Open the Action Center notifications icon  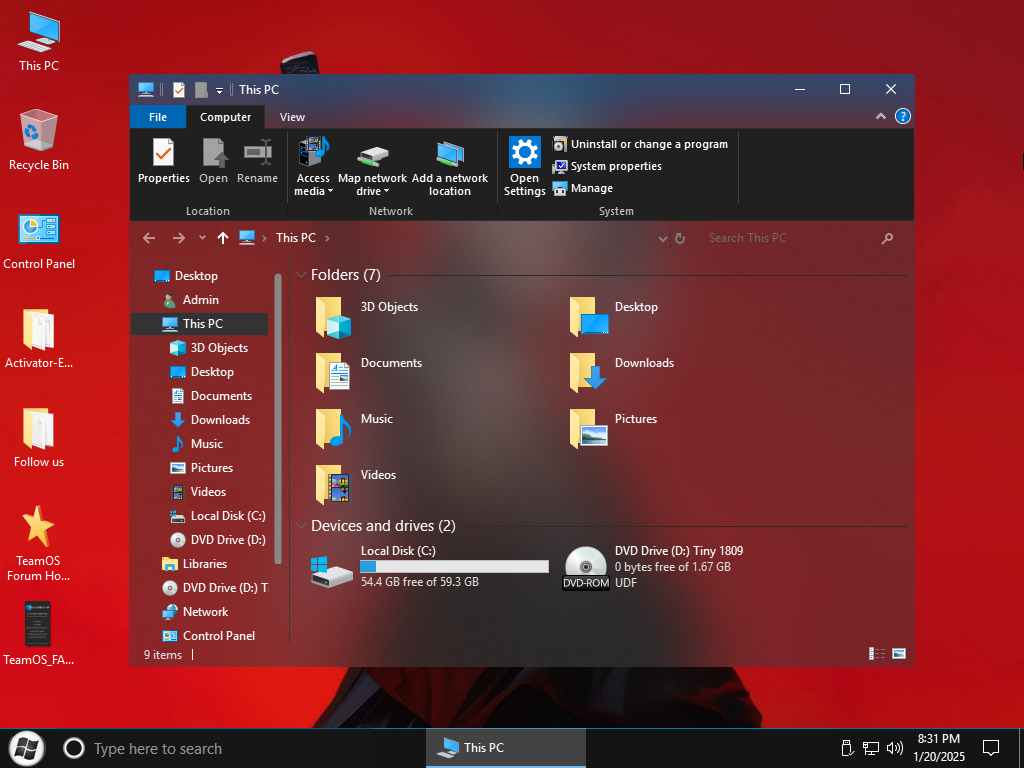coord(991,748)
